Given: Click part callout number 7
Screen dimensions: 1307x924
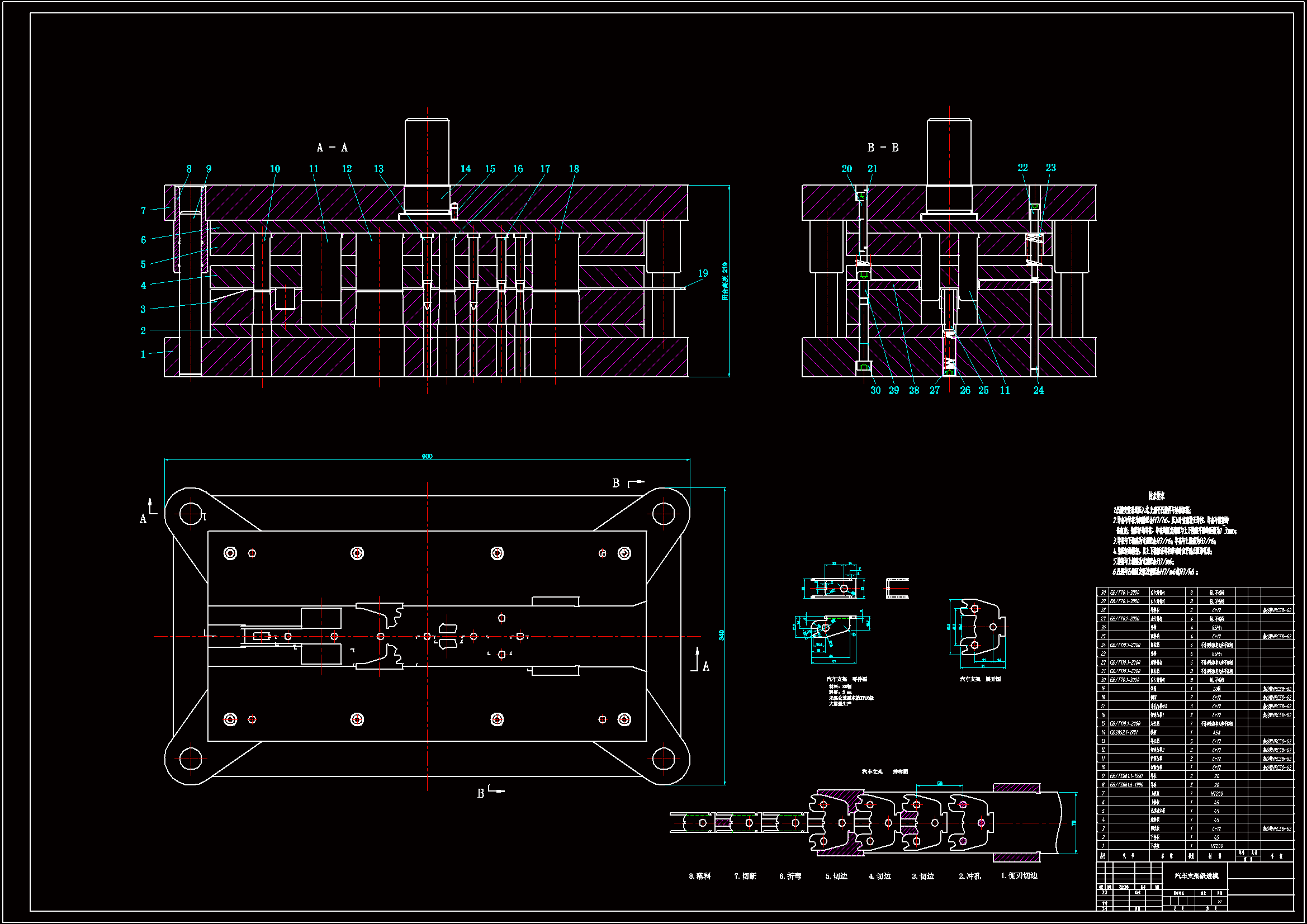Looking at the screenshot, I should pyautogui.click(x=144, y=211).
